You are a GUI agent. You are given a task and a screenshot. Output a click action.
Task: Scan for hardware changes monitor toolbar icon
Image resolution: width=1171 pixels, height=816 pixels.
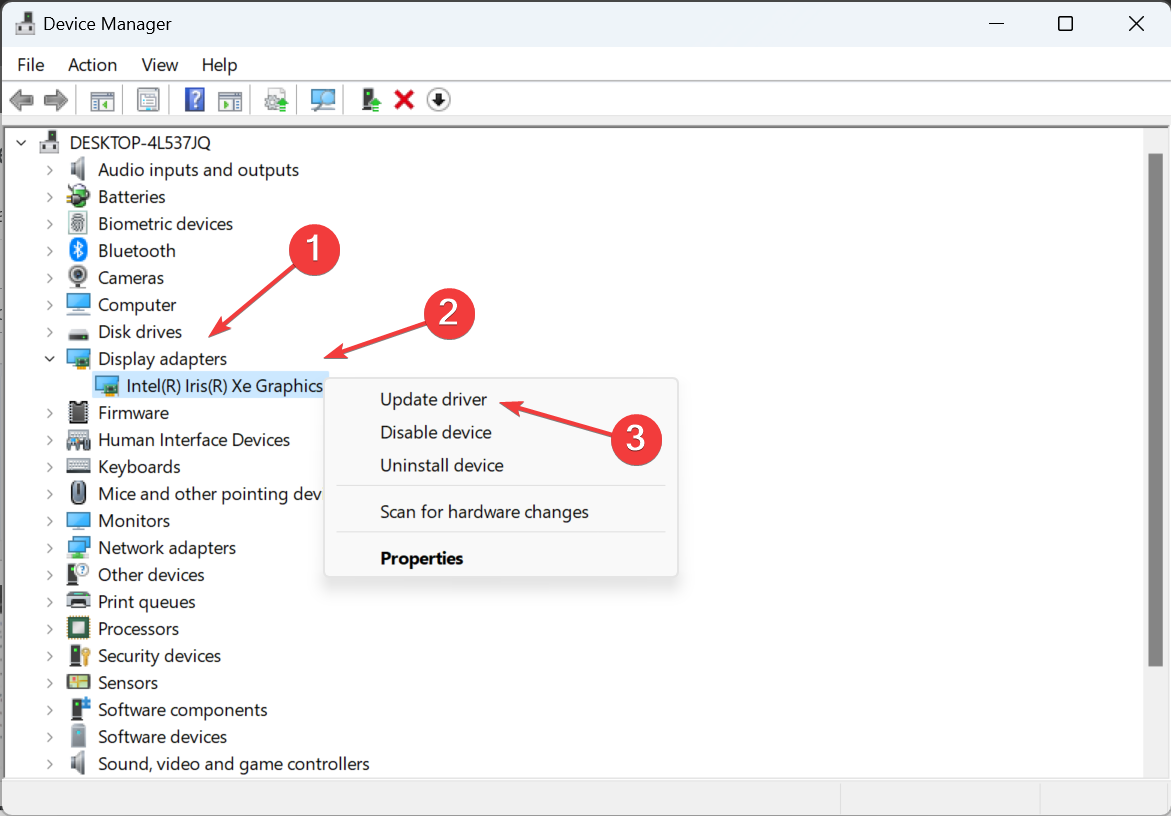point(323,100)
